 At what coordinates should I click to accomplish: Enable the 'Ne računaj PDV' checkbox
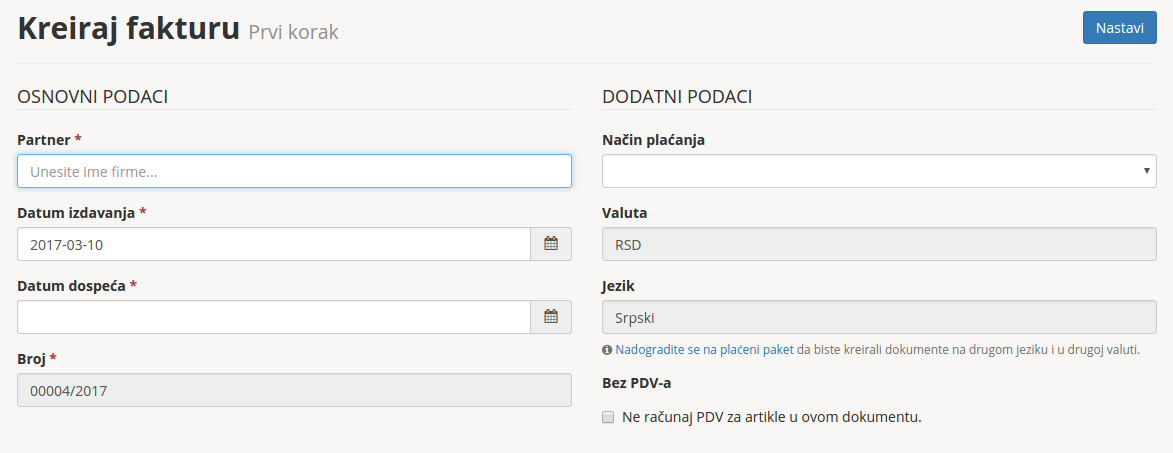click(608, 418)
